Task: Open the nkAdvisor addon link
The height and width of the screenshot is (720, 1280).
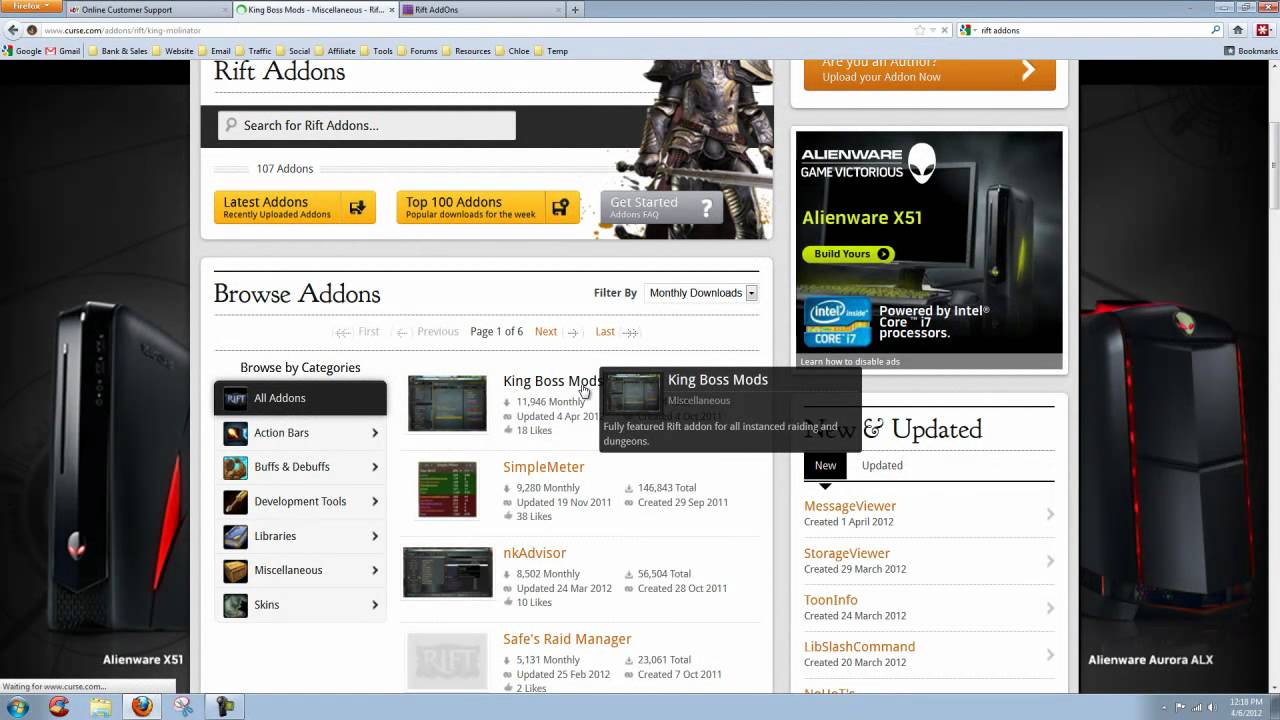Action: [x=535, y=553]
